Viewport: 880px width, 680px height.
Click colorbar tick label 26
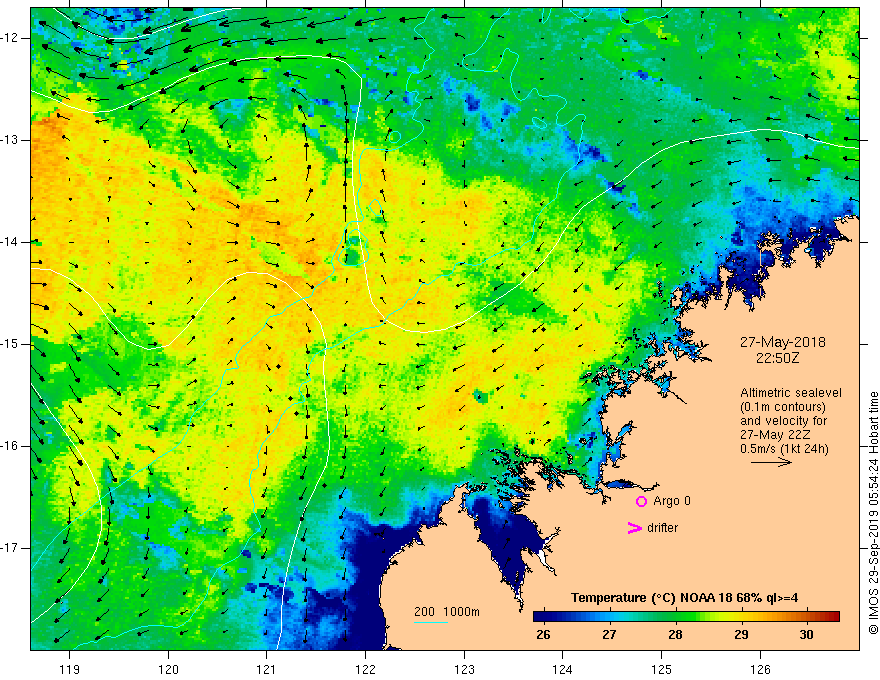[x=543, y=635]
